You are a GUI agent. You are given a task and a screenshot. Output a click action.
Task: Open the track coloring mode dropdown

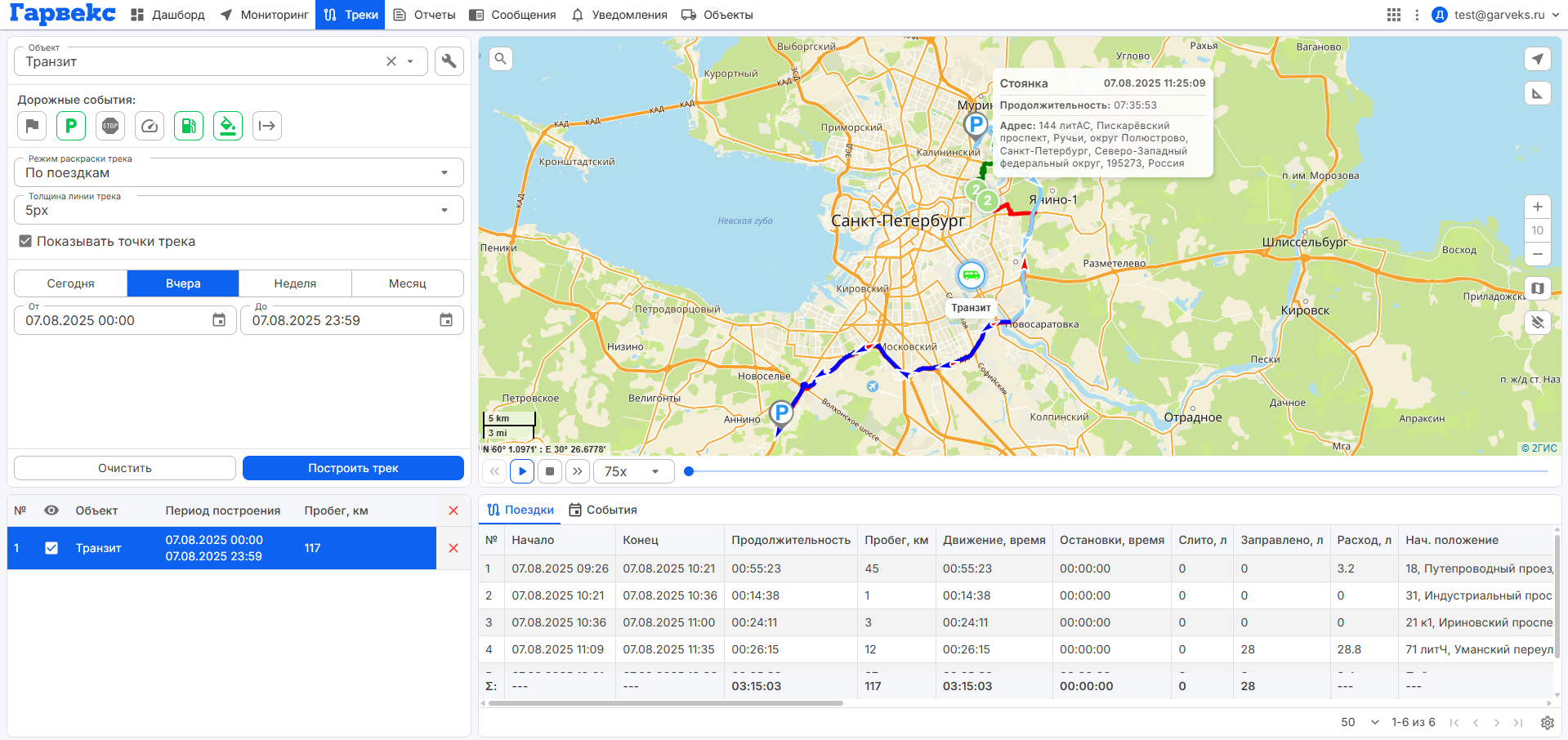pyautogui.click(x=239, y=172)
